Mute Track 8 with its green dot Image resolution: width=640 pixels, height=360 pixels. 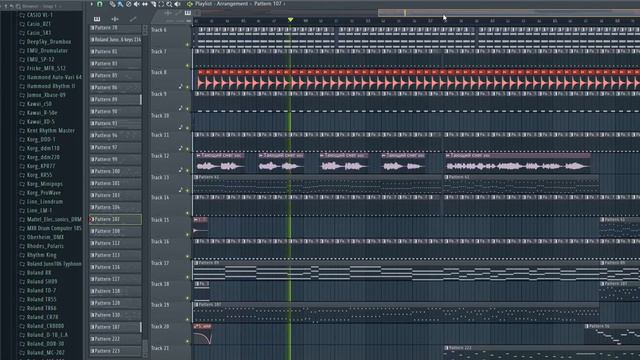click(x=188, y=87)
